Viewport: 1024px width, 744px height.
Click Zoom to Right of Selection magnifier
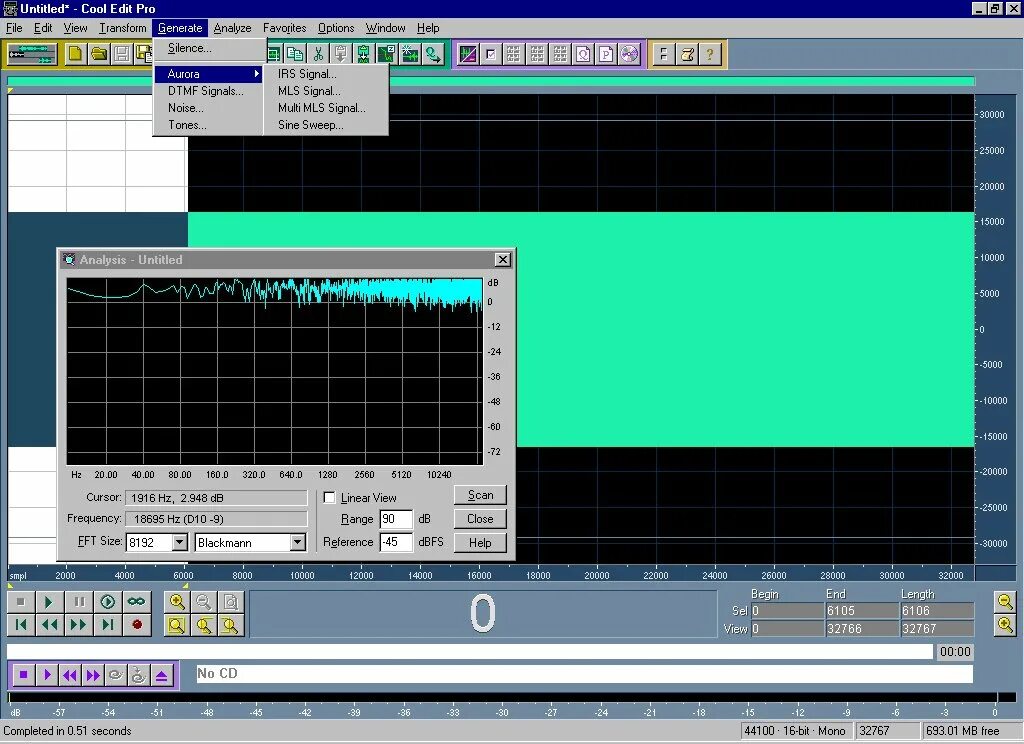pyautogui.click(x=231, y=625)
